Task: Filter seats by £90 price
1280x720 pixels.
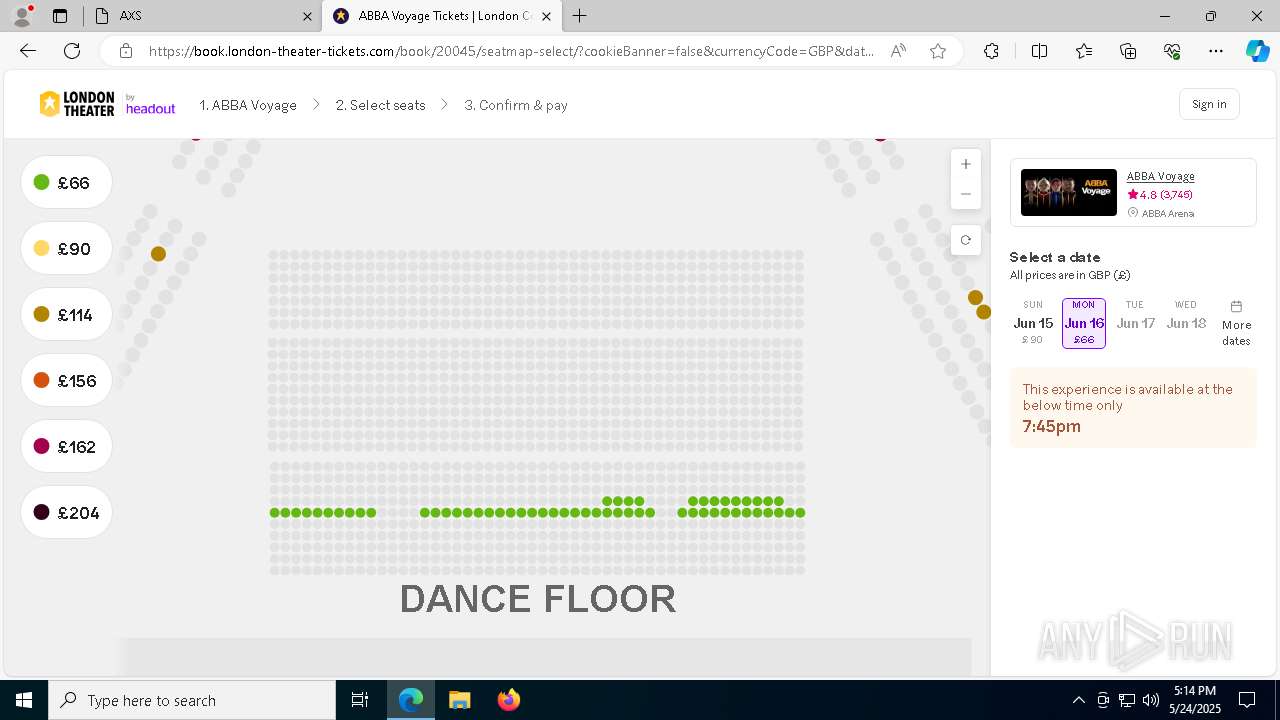Action: tap(66, 249)
